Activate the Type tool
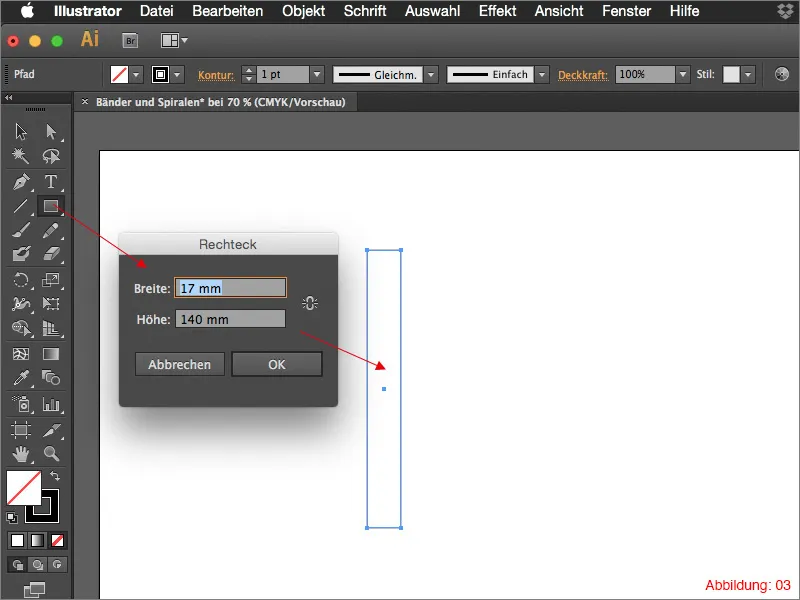800x600 pixels. click(x=51, y=182)
